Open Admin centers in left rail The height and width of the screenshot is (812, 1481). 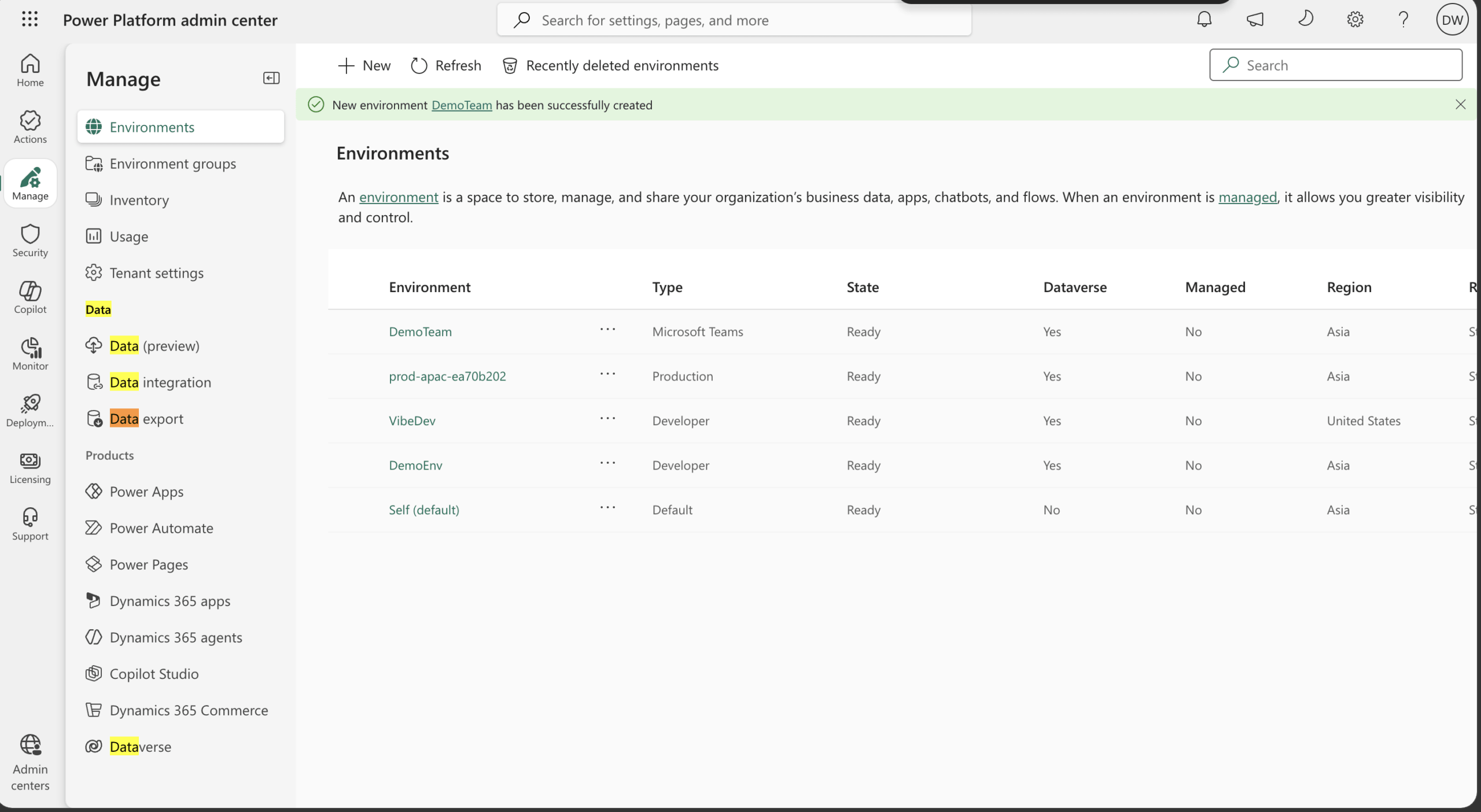click(x=30, y=762)
